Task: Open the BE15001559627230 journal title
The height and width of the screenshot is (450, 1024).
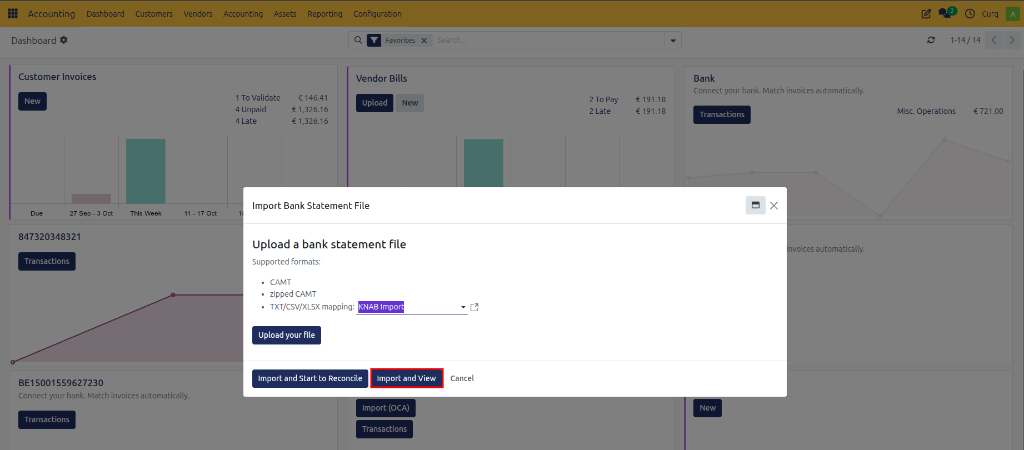Action: pos(61,383)
